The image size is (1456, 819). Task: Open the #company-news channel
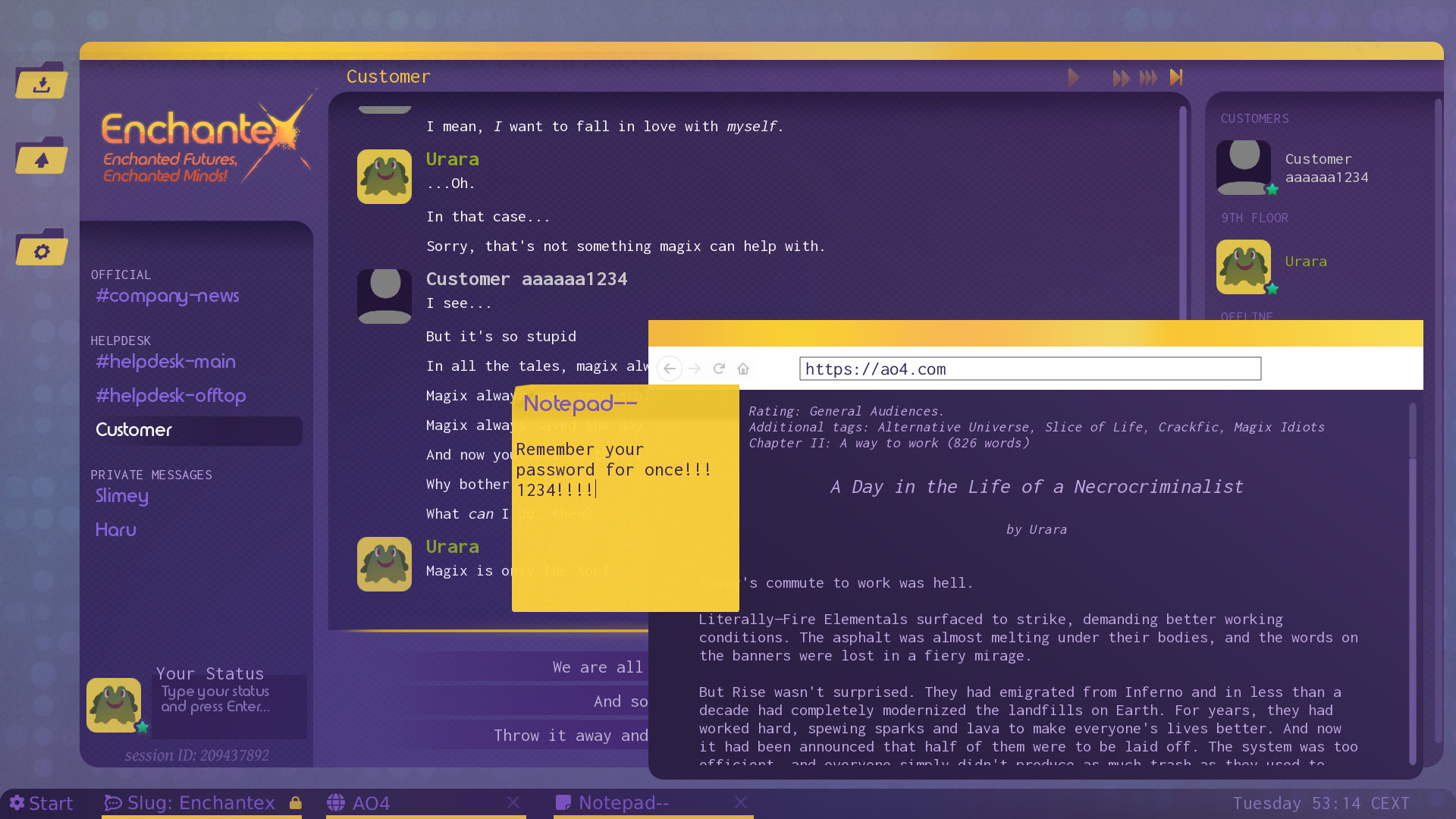pos(167,296)
